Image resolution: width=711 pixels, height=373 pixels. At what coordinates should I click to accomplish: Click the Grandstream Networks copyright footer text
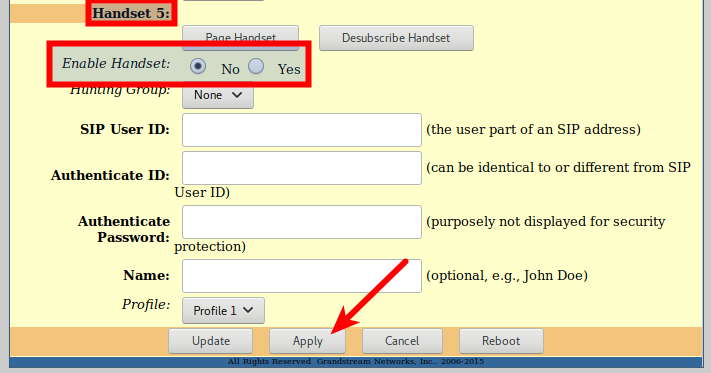[x=356, y=361]
